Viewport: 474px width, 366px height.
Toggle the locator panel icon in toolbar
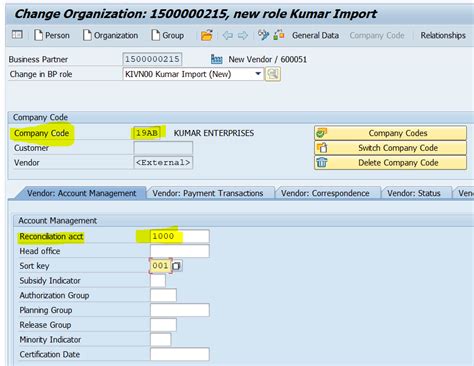pos(17,35)
